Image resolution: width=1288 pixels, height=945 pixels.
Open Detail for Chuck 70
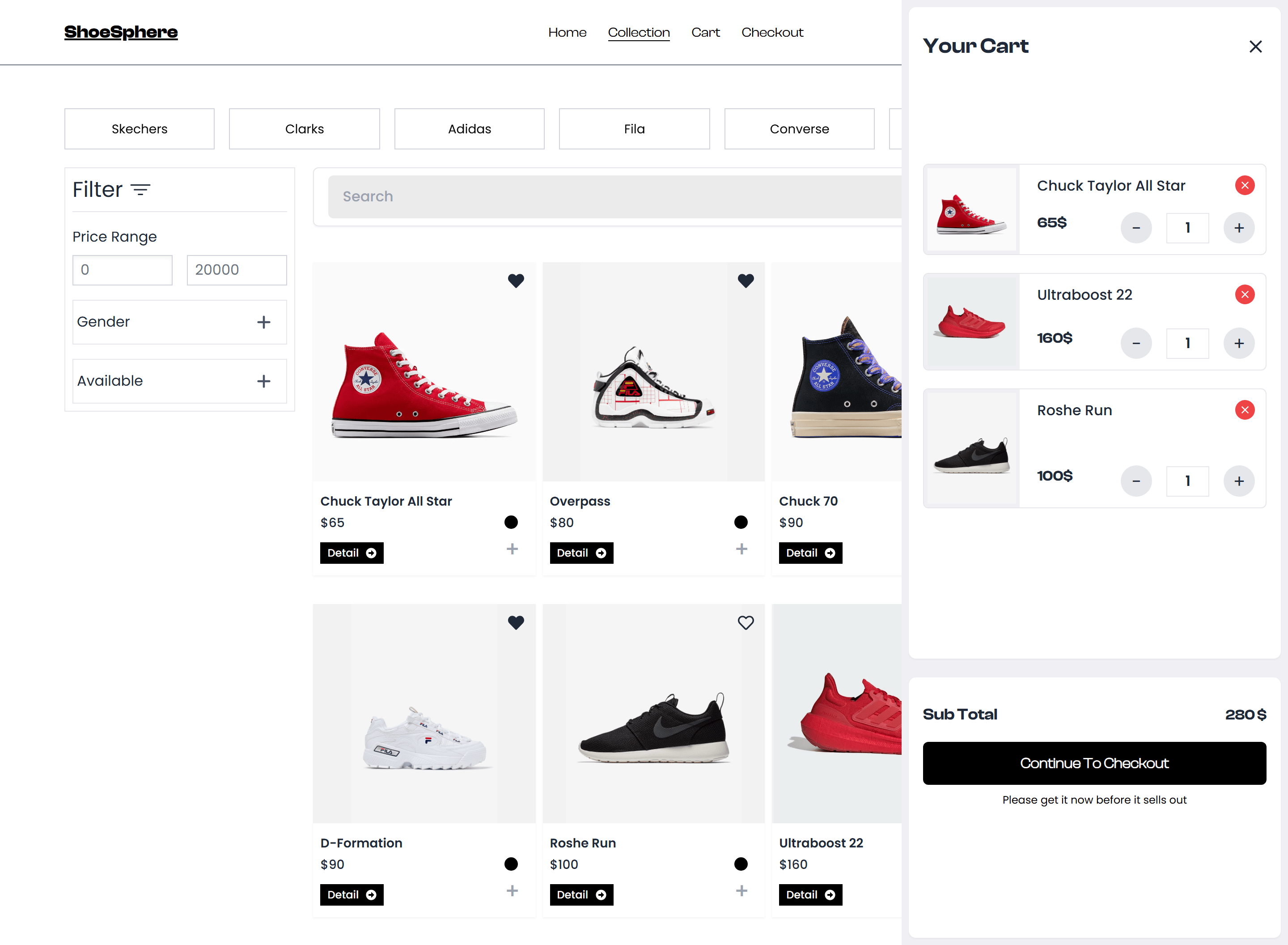coord(811,553)
